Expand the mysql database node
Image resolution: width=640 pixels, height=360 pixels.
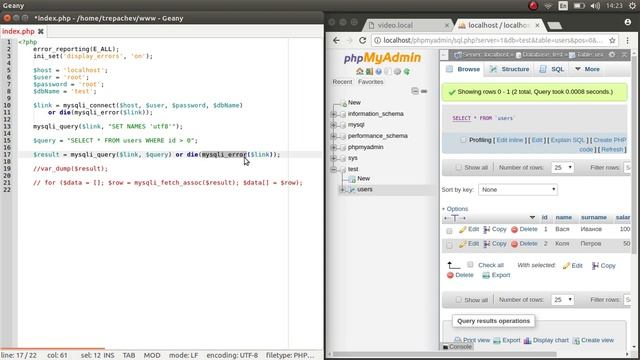pyautogui.click(x=334, y=125)
